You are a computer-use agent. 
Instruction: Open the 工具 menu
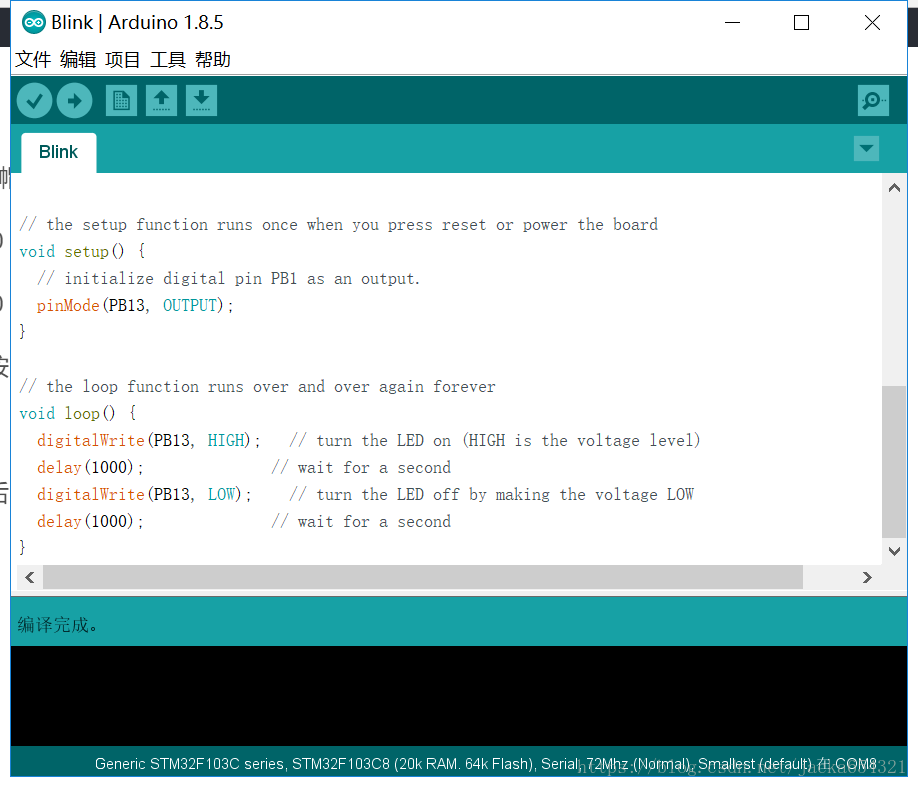(168, 59)
